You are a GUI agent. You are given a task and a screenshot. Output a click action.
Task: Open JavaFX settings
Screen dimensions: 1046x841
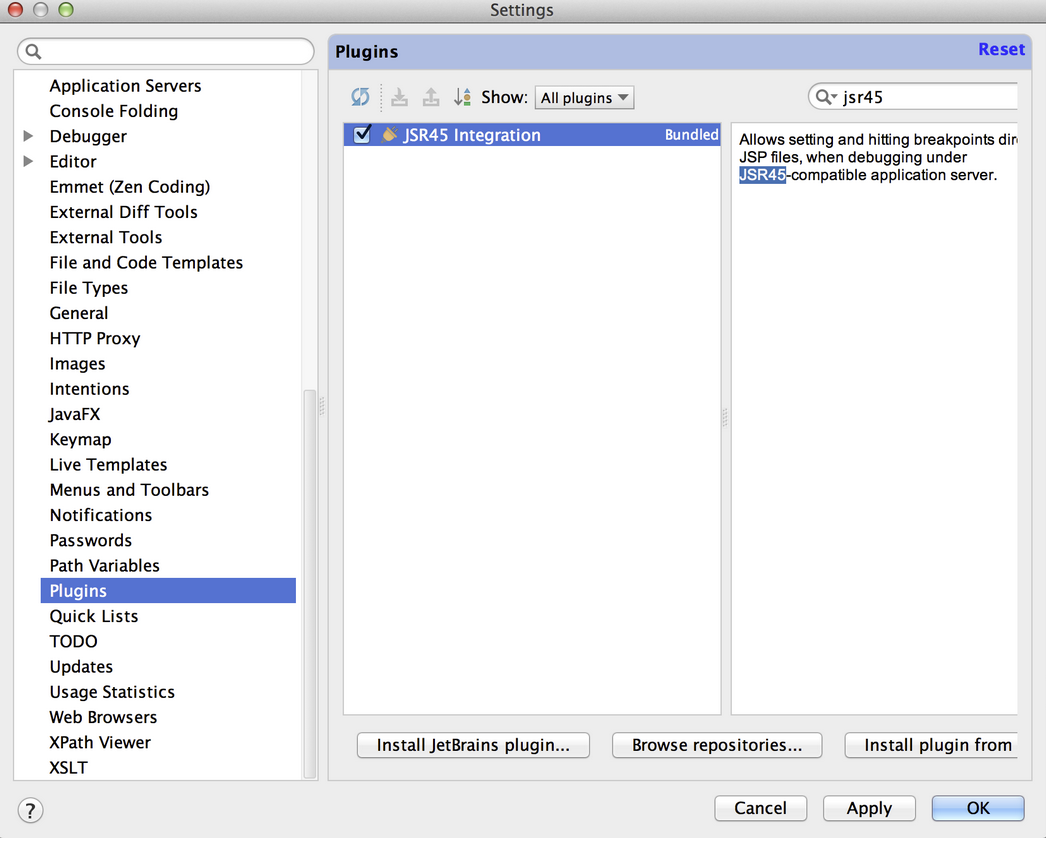point(75,414)
